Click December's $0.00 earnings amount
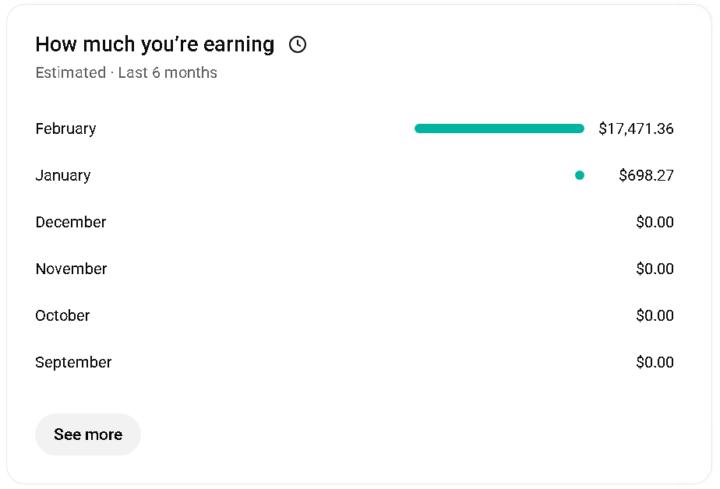 click(655, 222)
